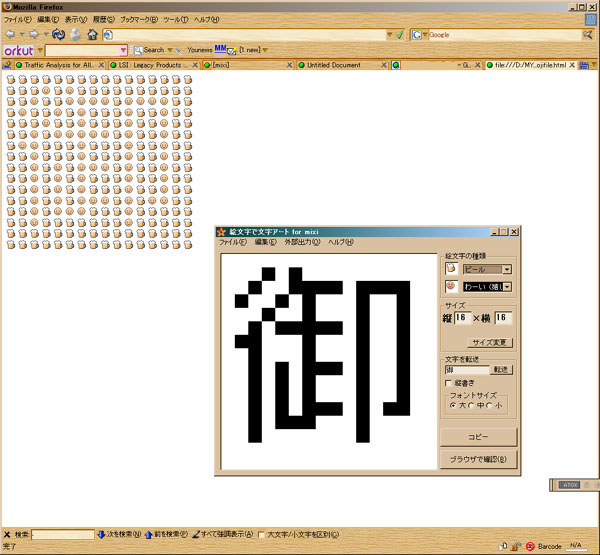Click the lock icon in status bar
The height and width of the screenshot is (555, 600).
516,546
